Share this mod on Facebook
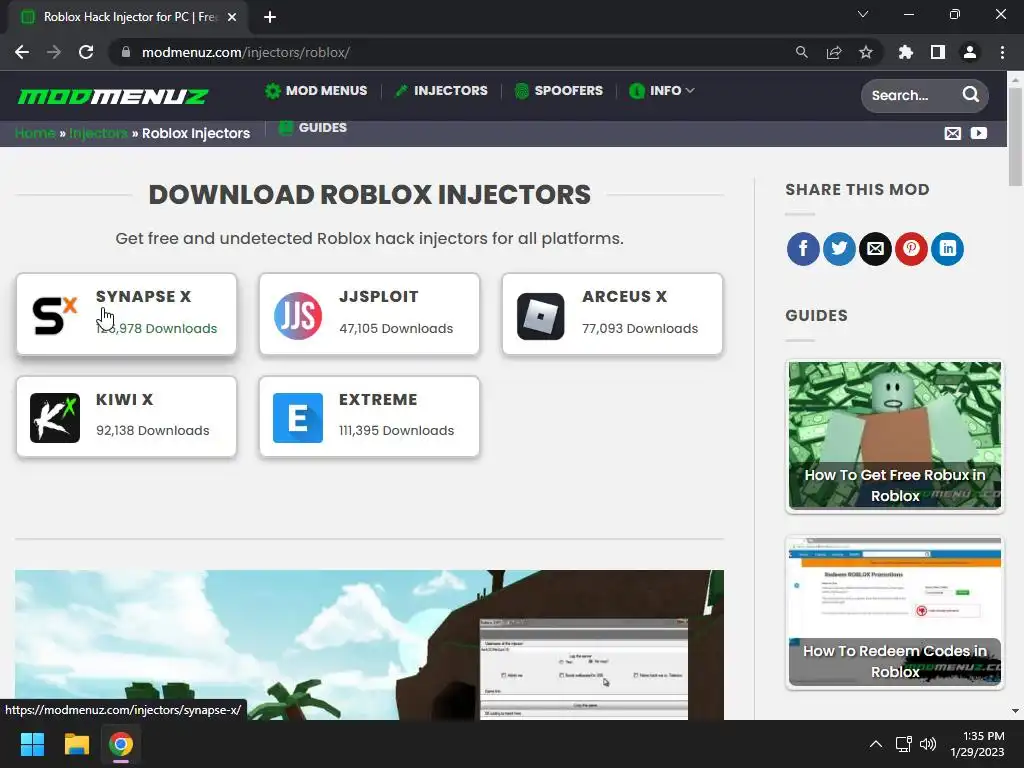 click(803, 249)
